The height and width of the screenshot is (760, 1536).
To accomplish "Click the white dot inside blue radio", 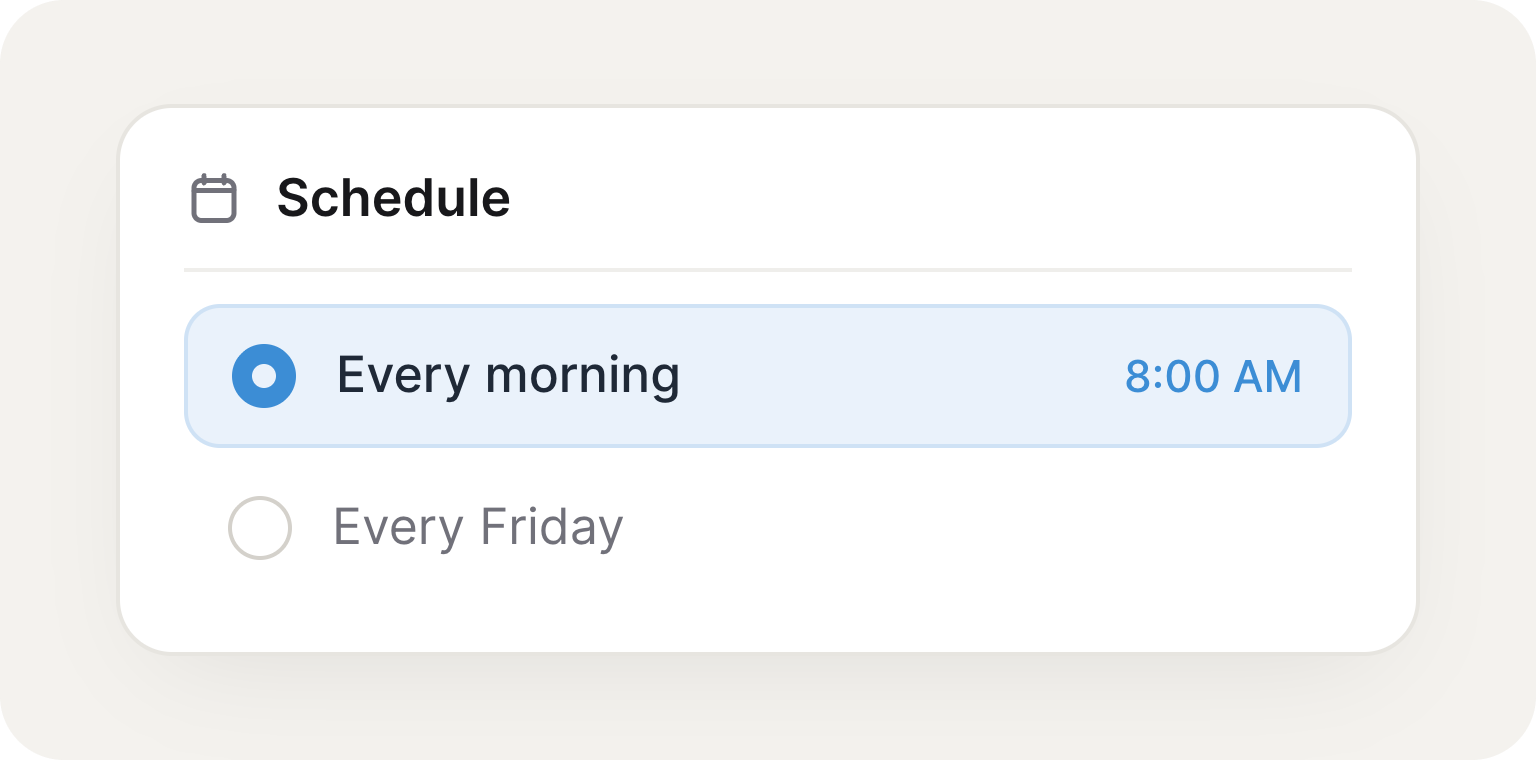I will pyautogui.click(x=264, y=376).
